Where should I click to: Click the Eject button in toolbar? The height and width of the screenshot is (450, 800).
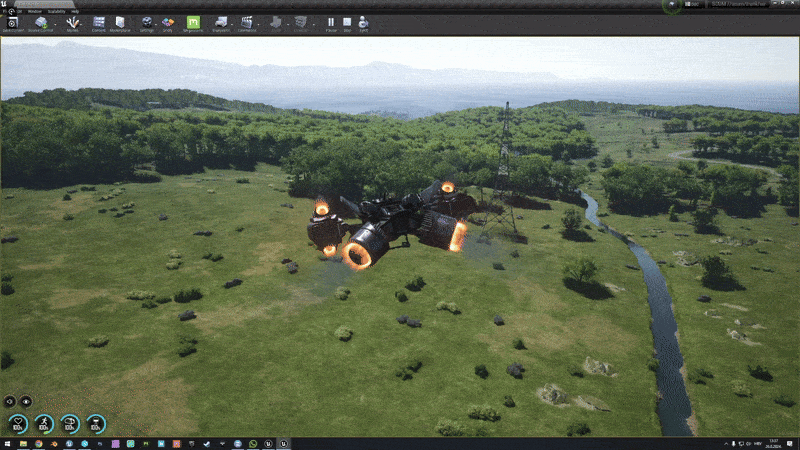coord(363,22)
